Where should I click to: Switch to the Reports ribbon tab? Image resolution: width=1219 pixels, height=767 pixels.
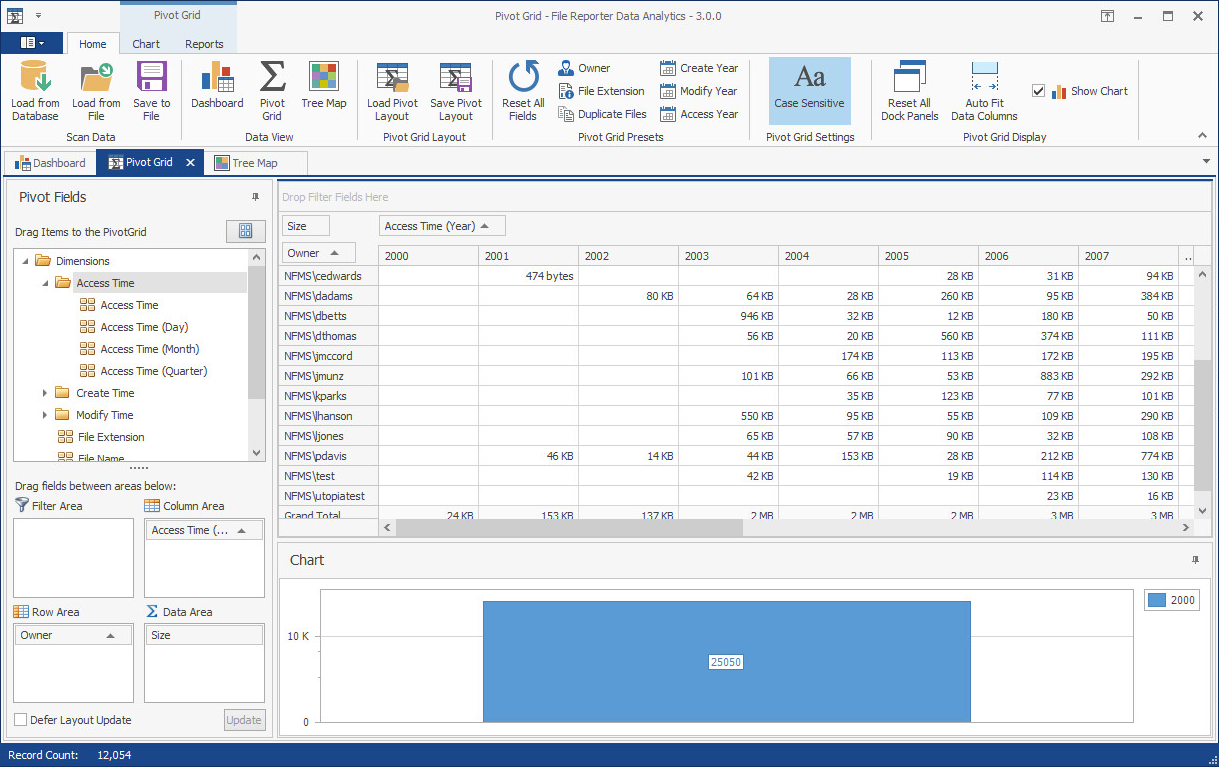tap(204, 44)
